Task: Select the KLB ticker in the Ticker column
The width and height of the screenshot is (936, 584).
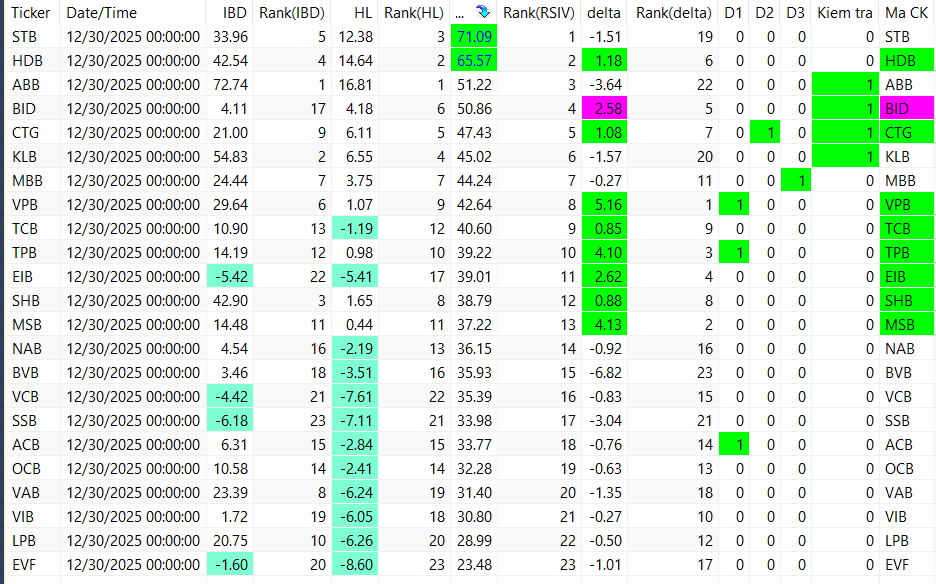Action: click(24, 156)
